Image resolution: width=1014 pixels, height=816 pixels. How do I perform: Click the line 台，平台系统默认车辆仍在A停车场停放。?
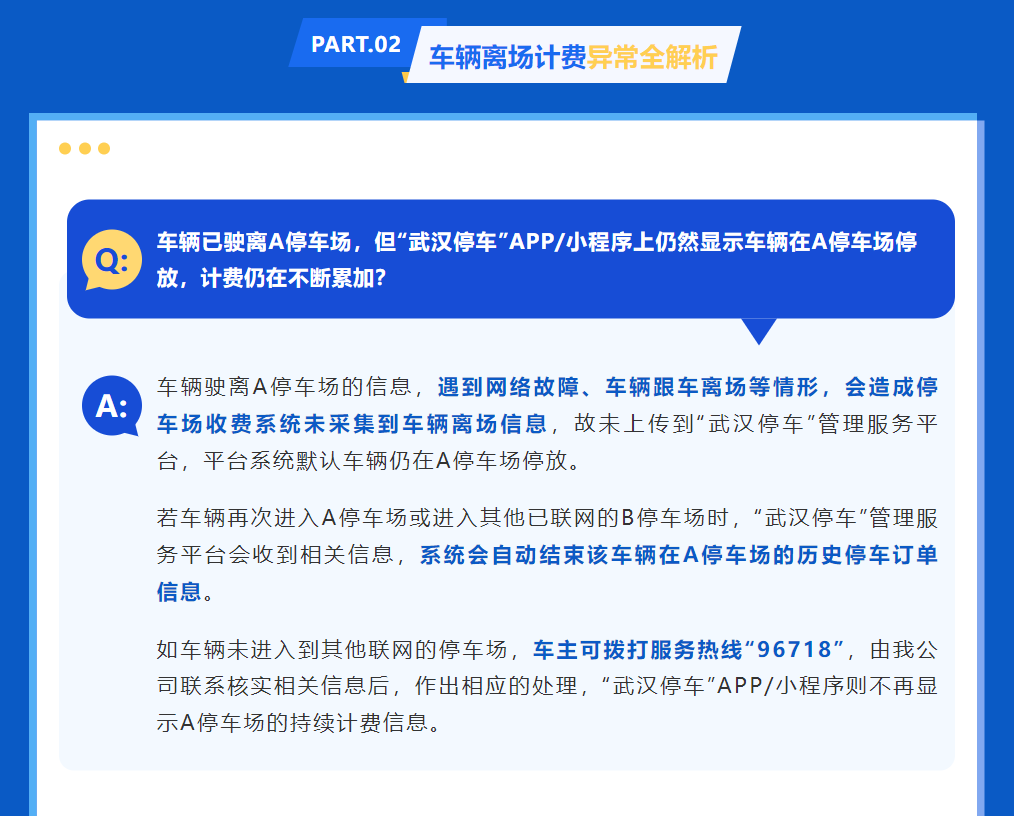click(369, 460)
